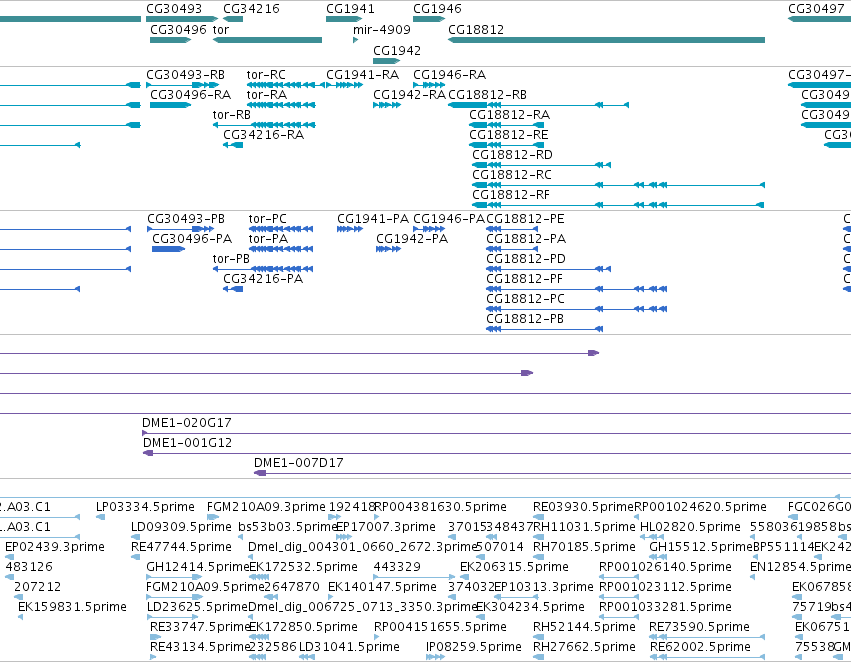Click the CG18812-PD protein feature
The width and height of the screenshot is (851, 662).
pyautogui.click(x=549, y=269)
